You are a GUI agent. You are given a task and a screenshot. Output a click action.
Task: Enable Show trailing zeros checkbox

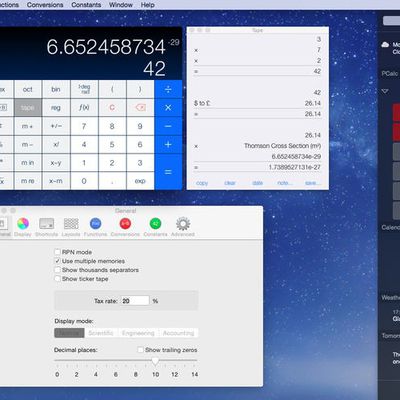(x=140, y=350)
